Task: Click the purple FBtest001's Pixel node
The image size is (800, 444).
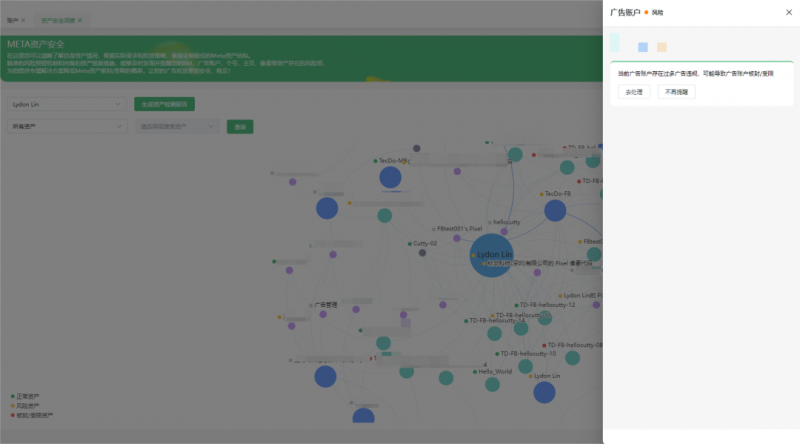Action: point(457,238)
